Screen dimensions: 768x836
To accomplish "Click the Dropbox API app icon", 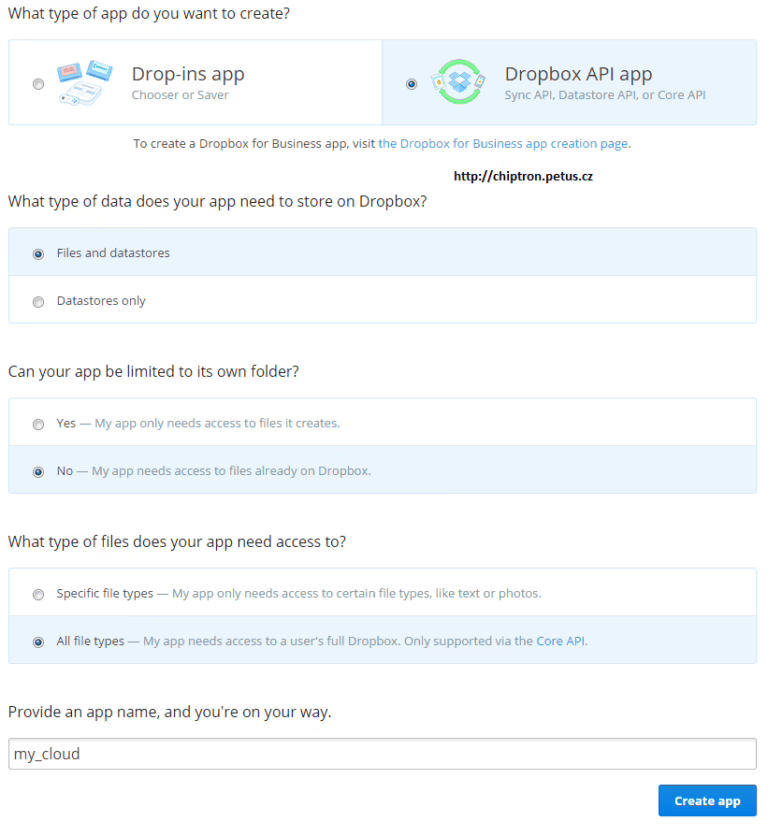I will [458, 82].
